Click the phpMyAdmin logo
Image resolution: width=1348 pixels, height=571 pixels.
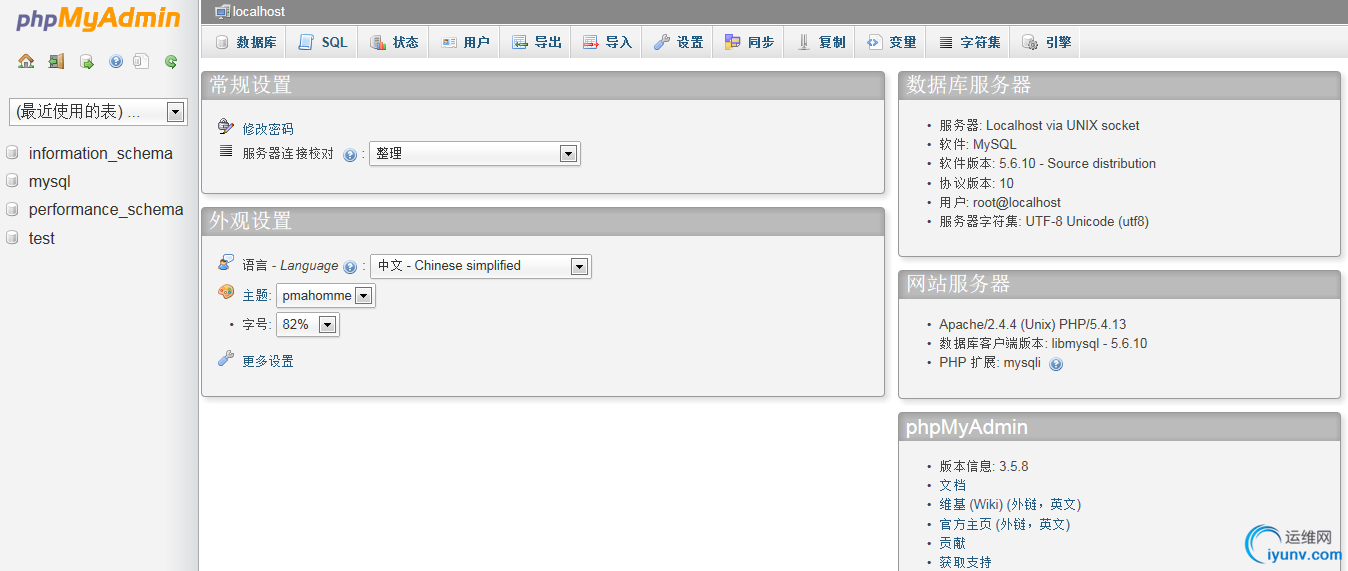[98, 19]
